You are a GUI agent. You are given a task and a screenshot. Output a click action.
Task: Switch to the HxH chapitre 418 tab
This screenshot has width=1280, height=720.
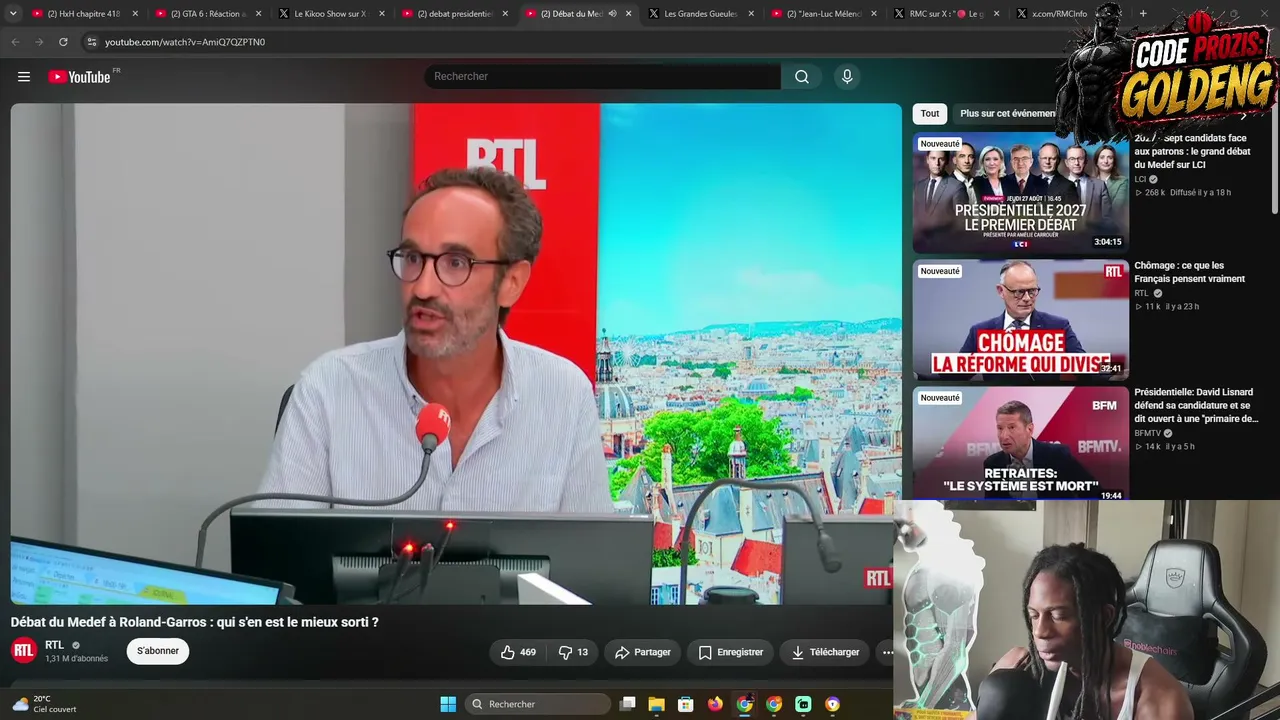point(84,14)
